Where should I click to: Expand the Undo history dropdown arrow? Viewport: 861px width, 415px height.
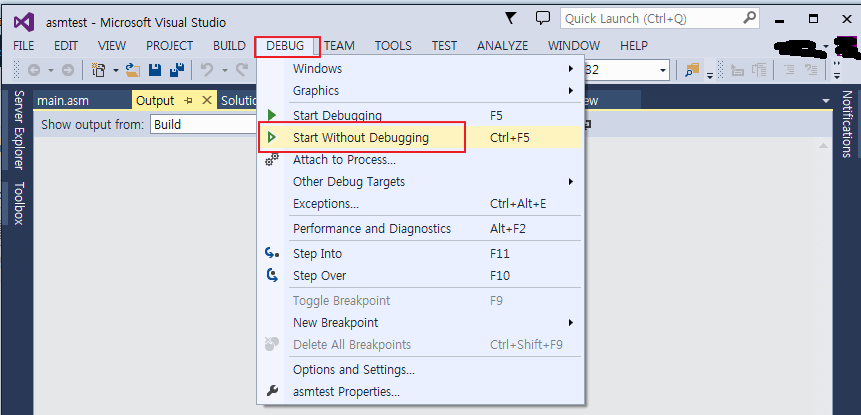pyautogui.click(x=225, y=70)
